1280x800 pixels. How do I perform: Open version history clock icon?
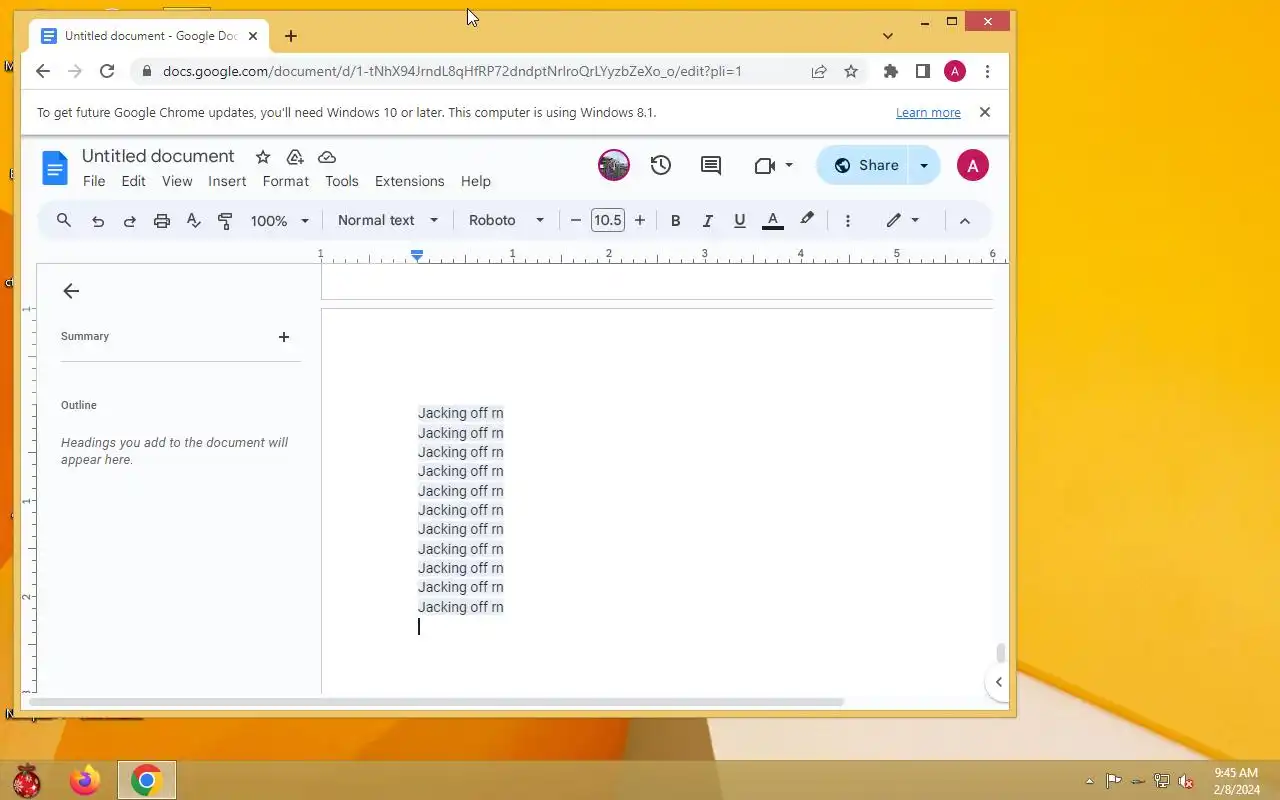tap(661, 165)
